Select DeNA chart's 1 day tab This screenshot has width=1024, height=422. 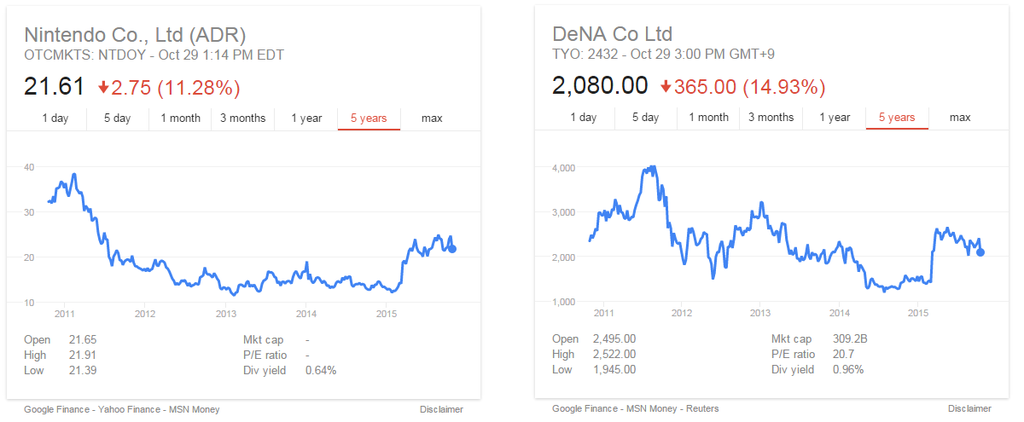click(583, 117)
